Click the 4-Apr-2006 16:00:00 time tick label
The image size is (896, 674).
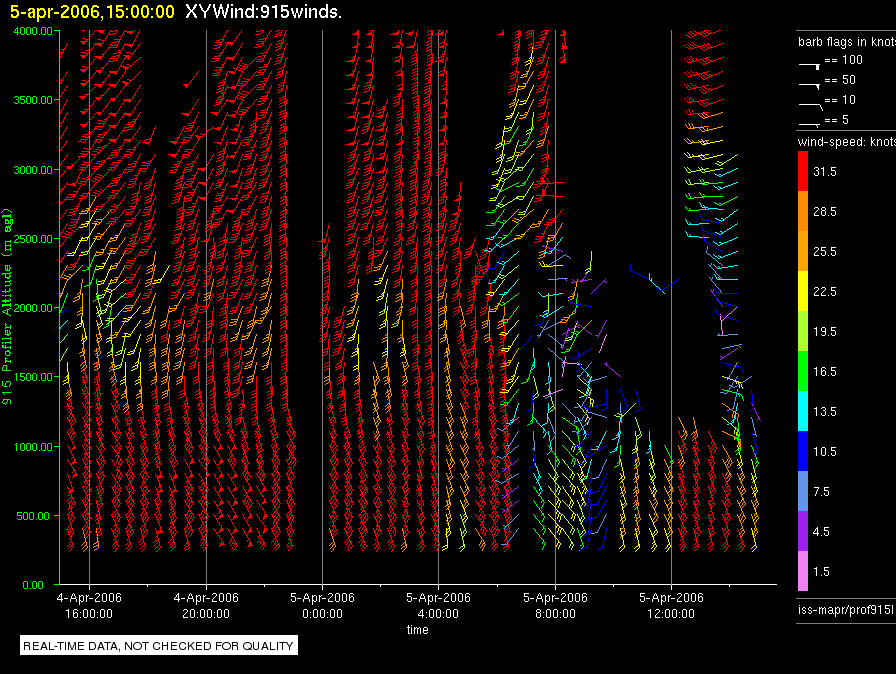89,604
